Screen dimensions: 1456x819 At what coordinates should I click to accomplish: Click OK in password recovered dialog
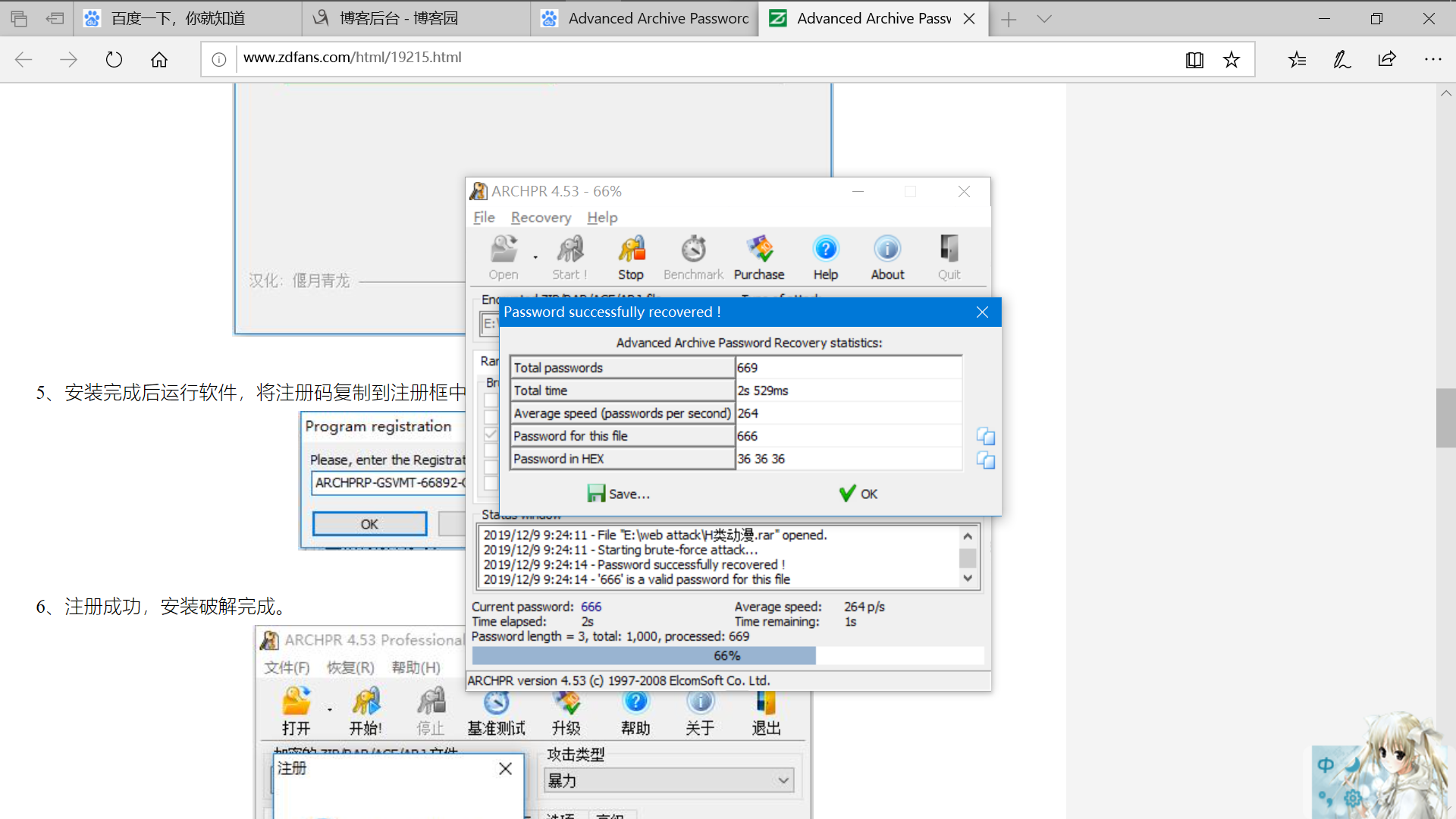pos(858,494)
